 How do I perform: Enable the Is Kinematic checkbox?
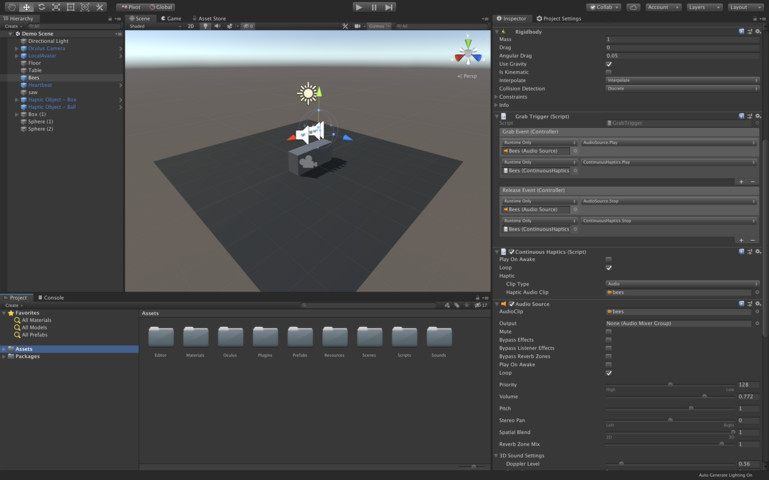[609, 72]
